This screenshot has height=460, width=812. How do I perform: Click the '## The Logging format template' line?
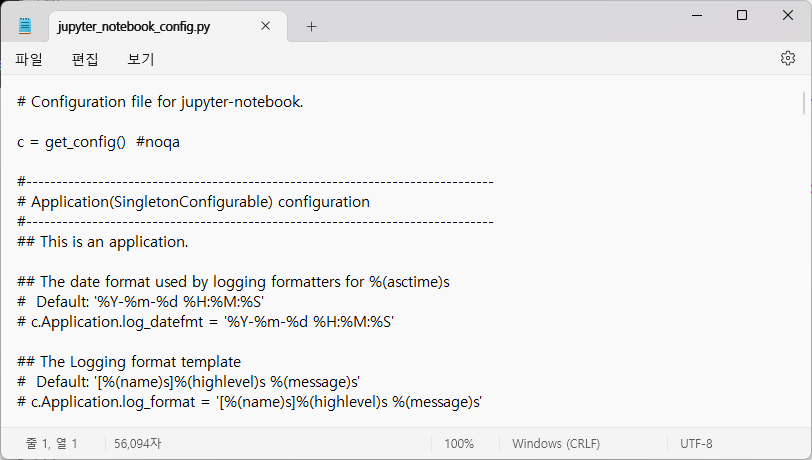click(129, 362)
